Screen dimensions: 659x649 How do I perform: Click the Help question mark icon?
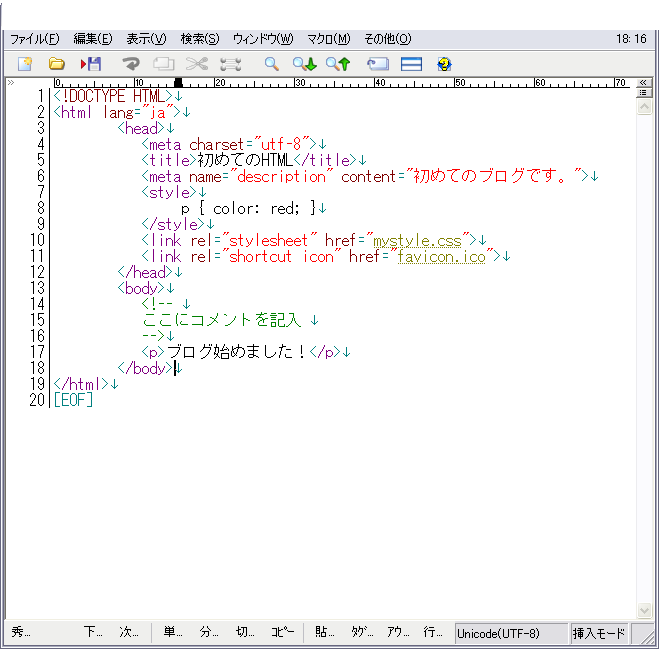point(444,64)
